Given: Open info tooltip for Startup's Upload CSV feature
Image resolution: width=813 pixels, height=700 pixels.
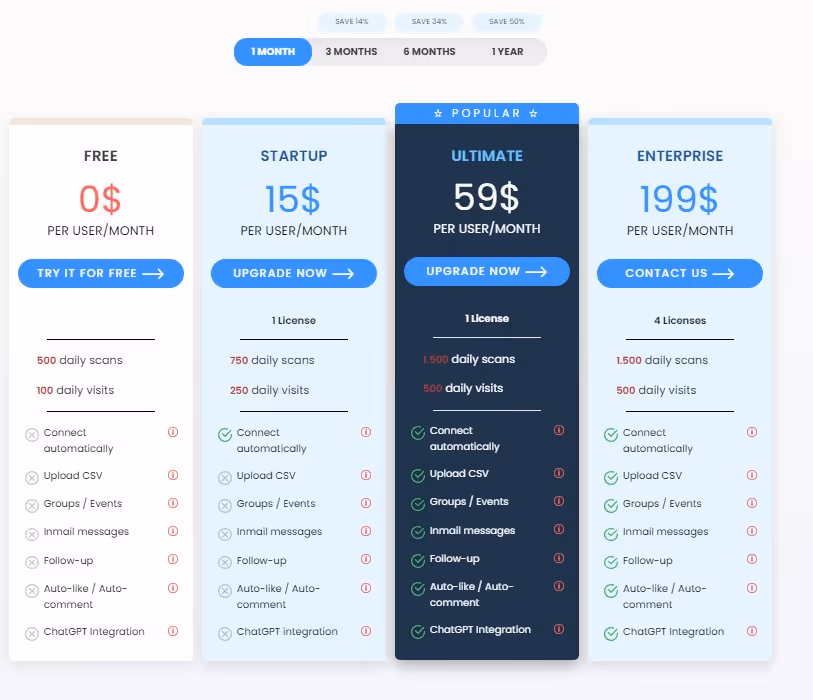Looking at the screenshot, I should click(x=365, y=475).
